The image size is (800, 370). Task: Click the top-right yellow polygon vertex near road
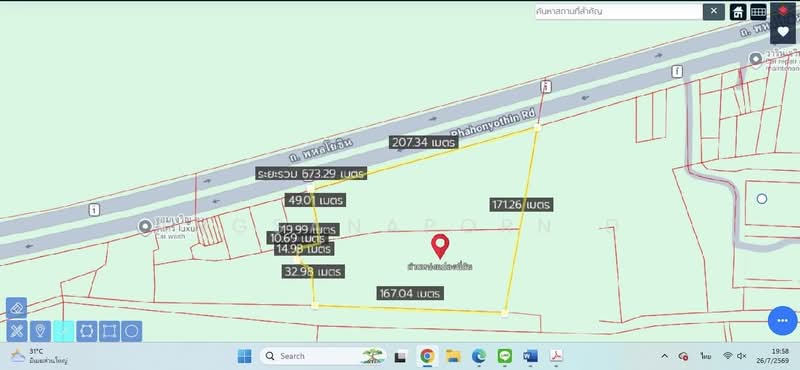click(x=537, y=128)
